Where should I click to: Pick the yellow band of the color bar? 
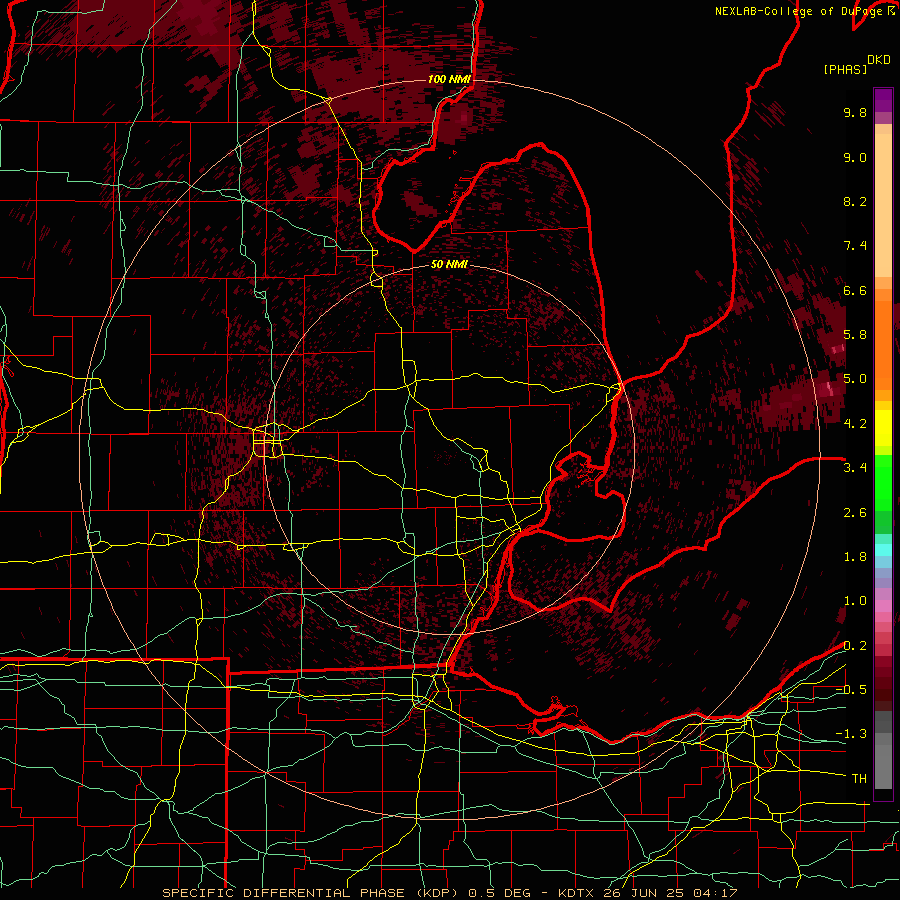pyautogui.click(x=883, y=428)
